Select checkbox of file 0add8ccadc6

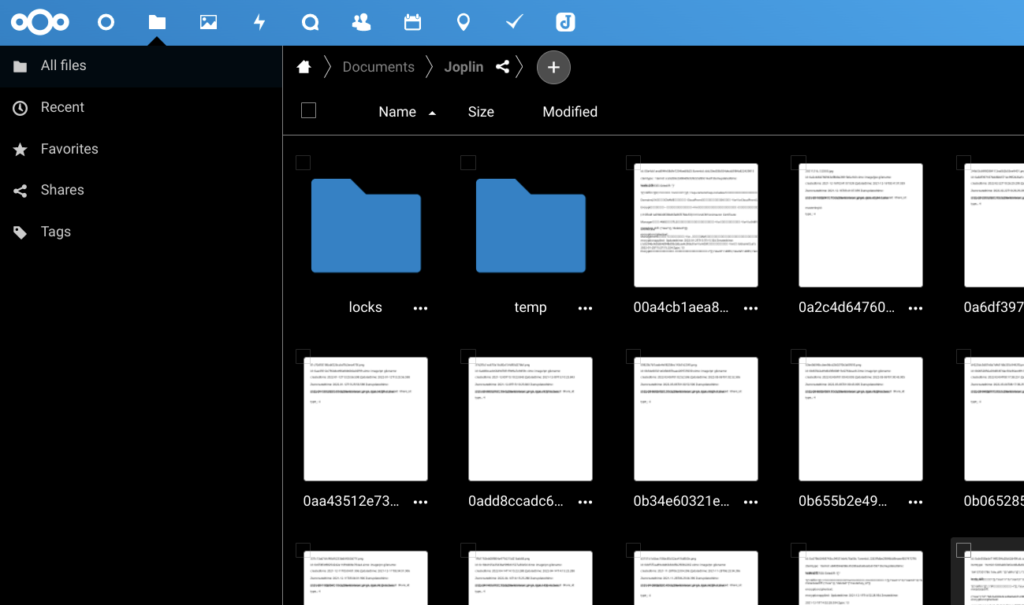pyautogui.click(x=468, y=357)
